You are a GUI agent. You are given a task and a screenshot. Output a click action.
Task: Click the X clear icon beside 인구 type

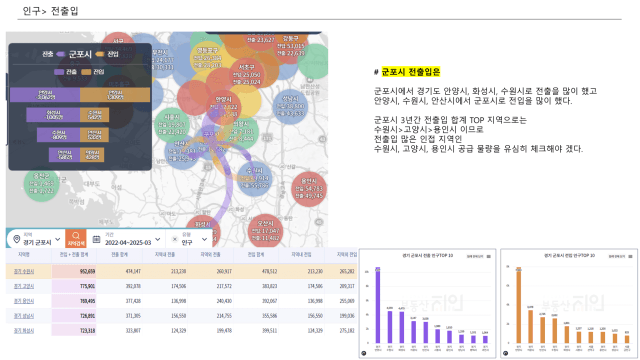[x=175, y=239]
